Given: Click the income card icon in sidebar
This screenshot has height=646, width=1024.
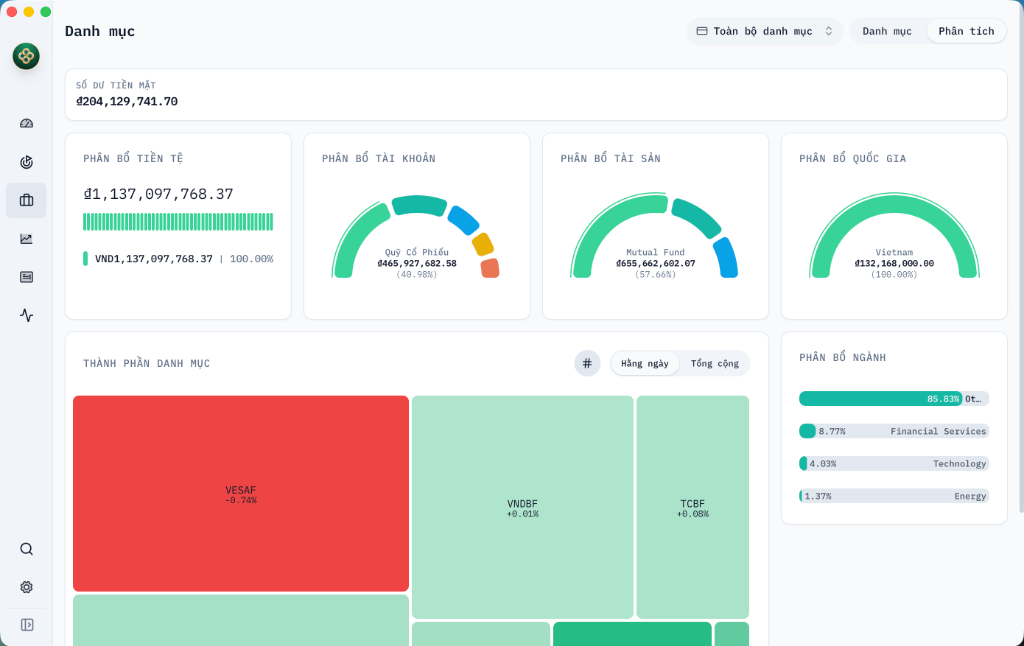Looking at the screenshot, I should 26,277.
